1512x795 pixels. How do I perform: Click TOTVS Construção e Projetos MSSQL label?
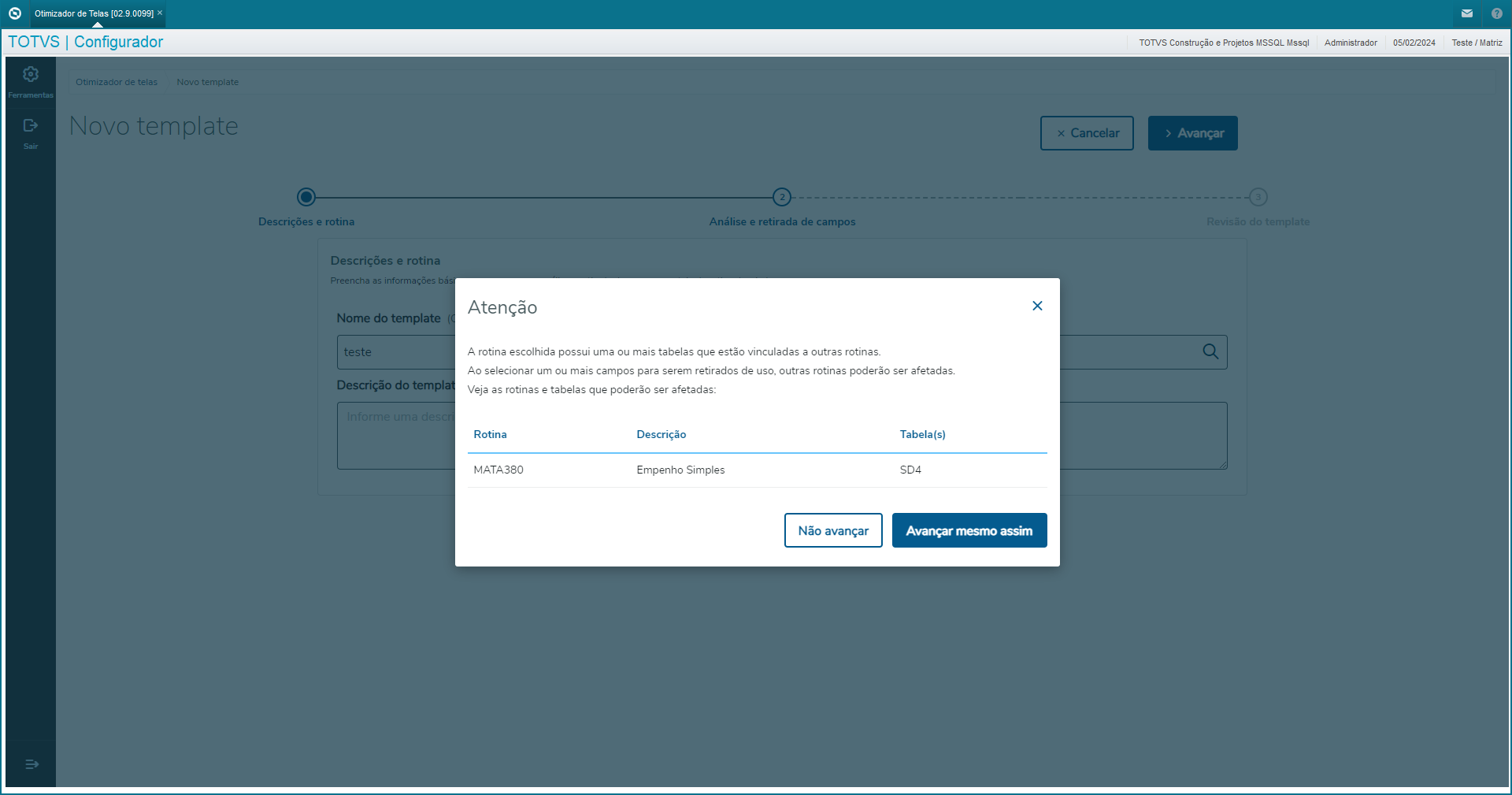tap(1224, 43)
